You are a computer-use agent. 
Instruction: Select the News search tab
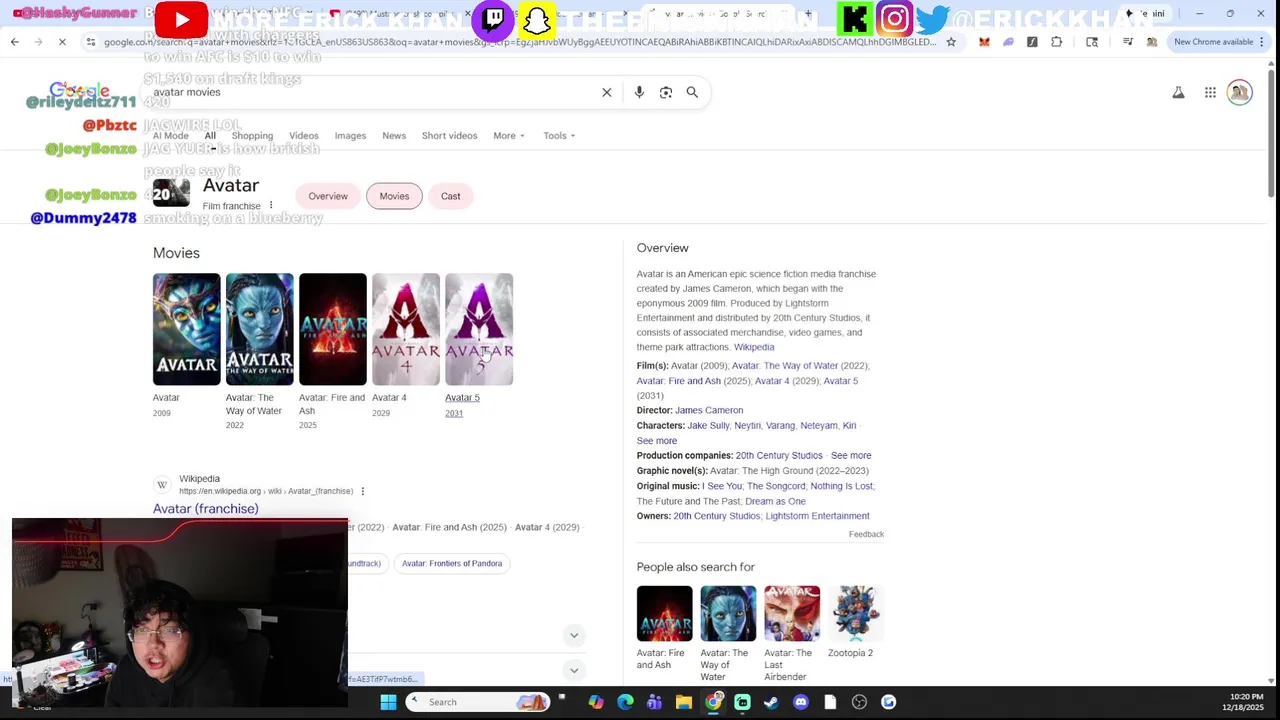point(394,136)
